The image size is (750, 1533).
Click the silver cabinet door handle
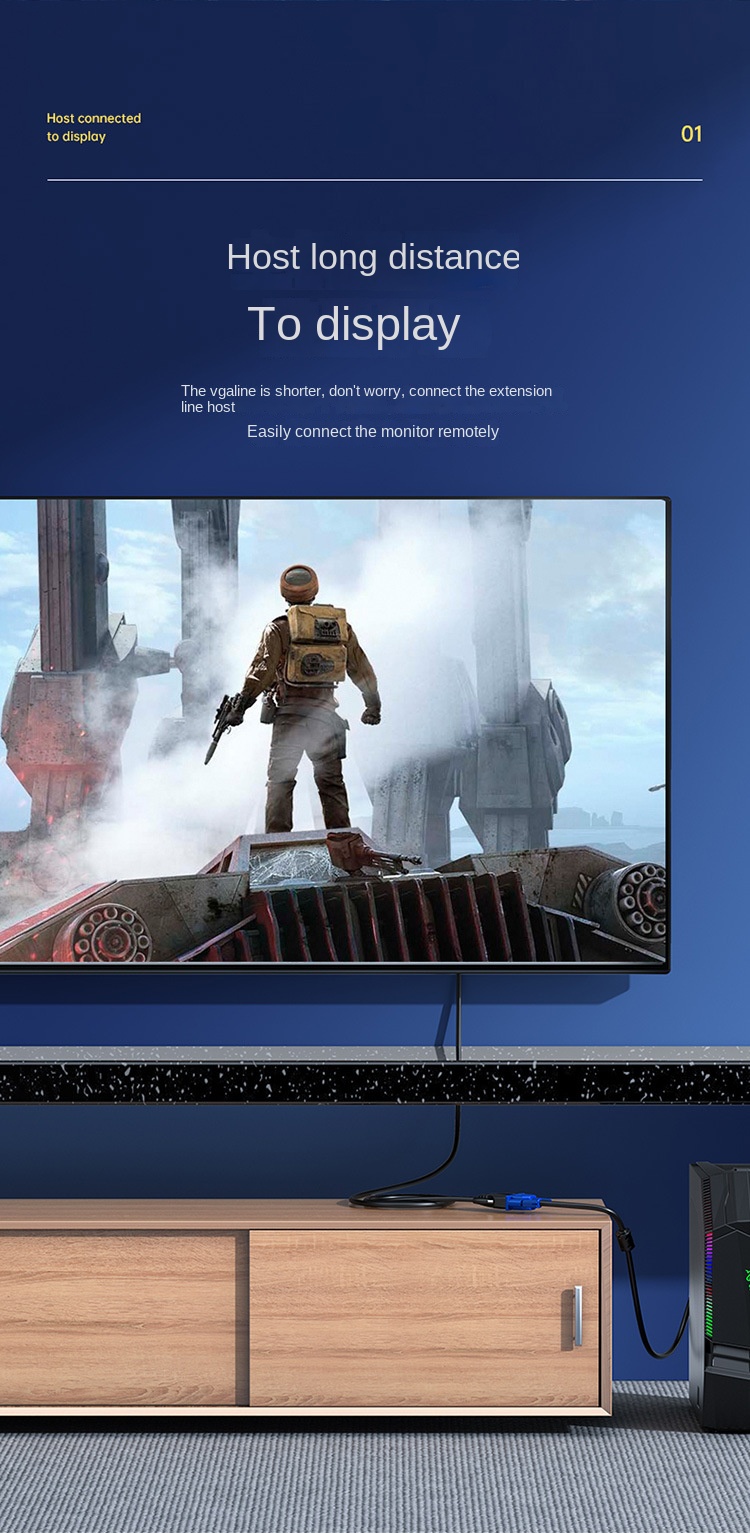click(x=577, y=1315)
